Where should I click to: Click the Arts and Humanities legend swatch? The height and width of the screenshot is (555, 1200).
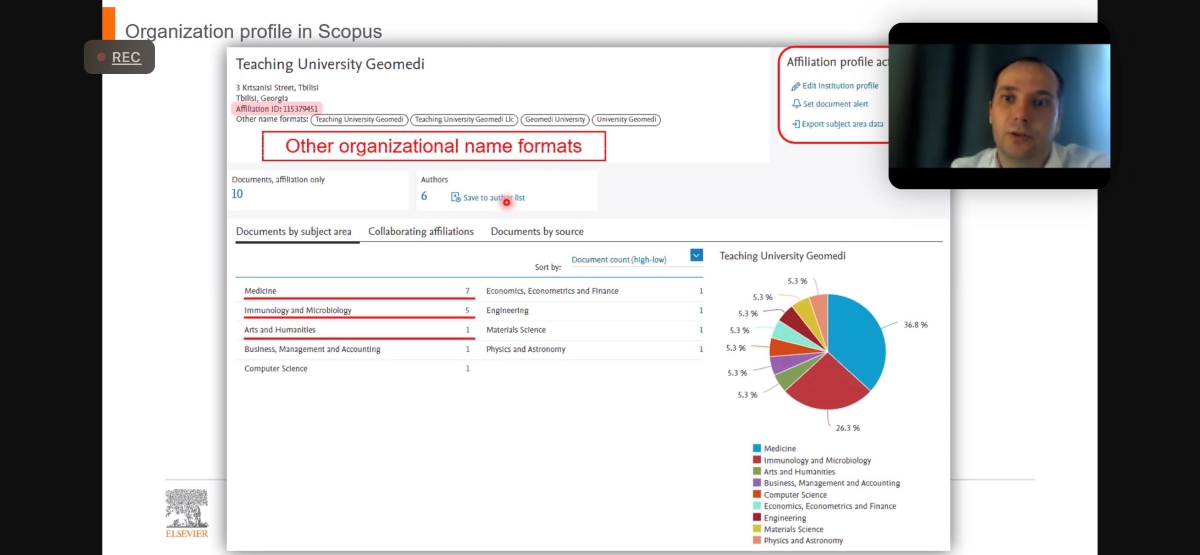[757, 472]
